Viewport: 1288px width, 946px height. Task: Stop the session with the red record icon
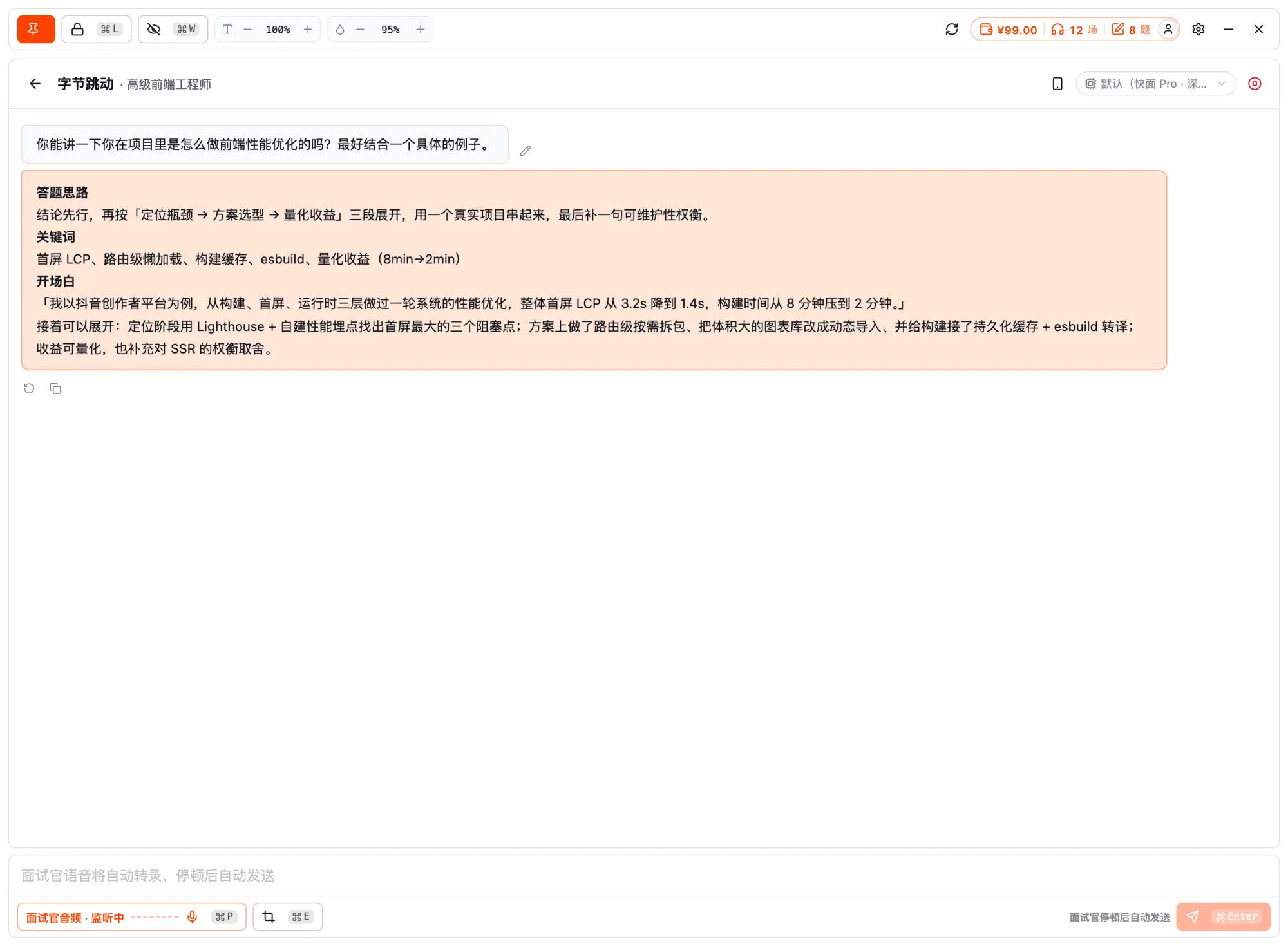[1255, 84]
